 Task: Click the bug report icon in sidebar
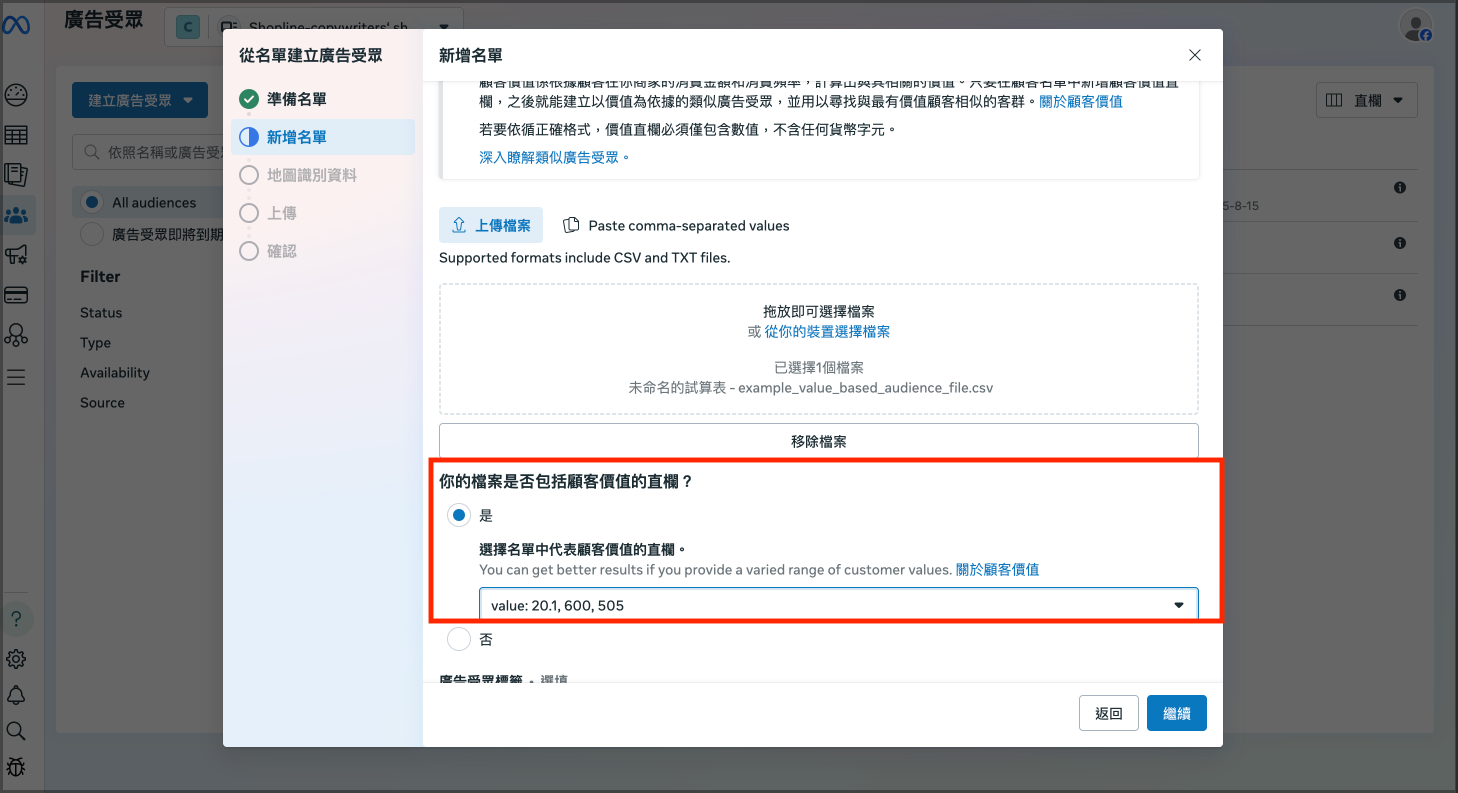point(16,767)
